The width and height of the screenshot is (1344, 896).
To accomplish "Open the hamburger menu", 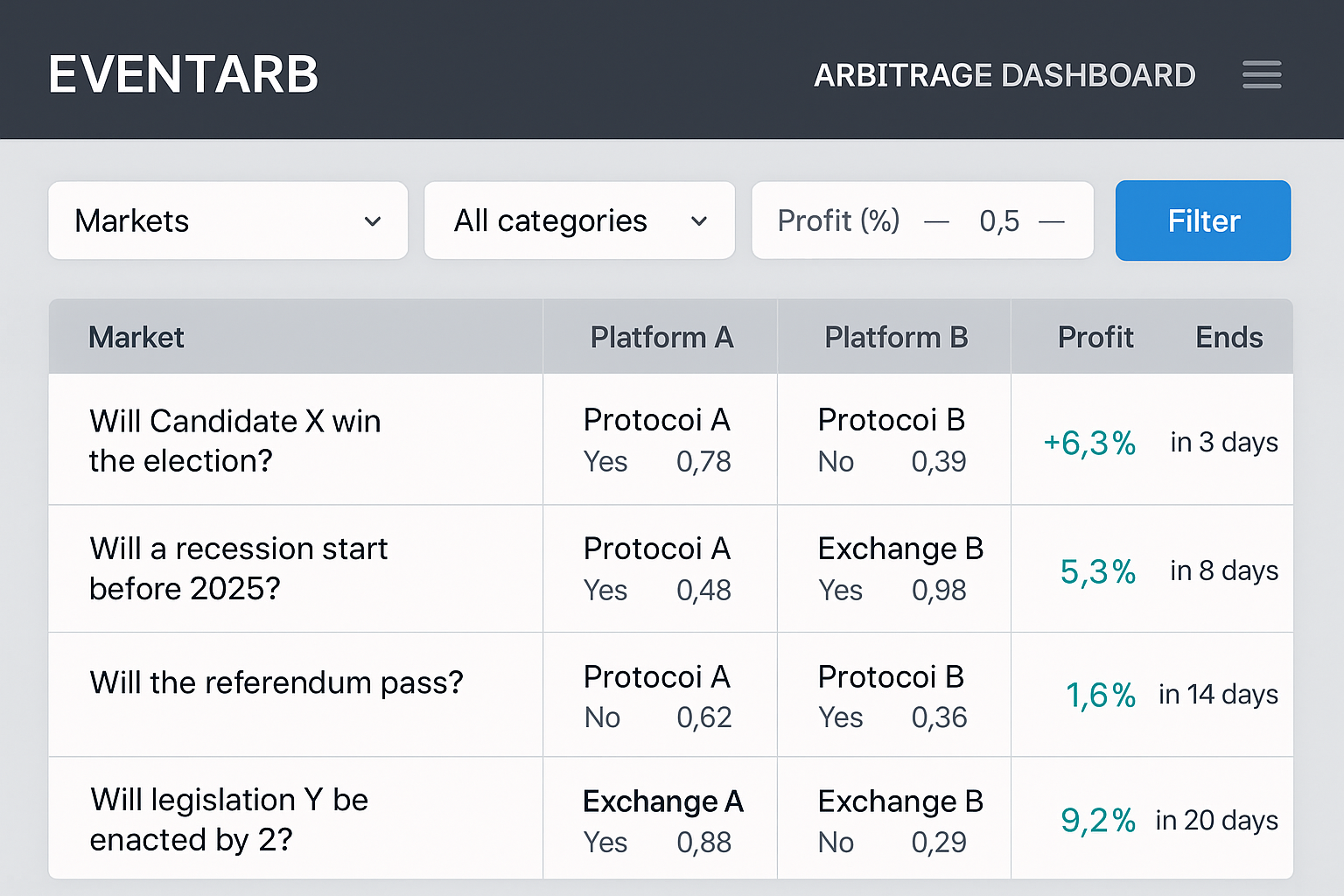I will (1262, 75).
